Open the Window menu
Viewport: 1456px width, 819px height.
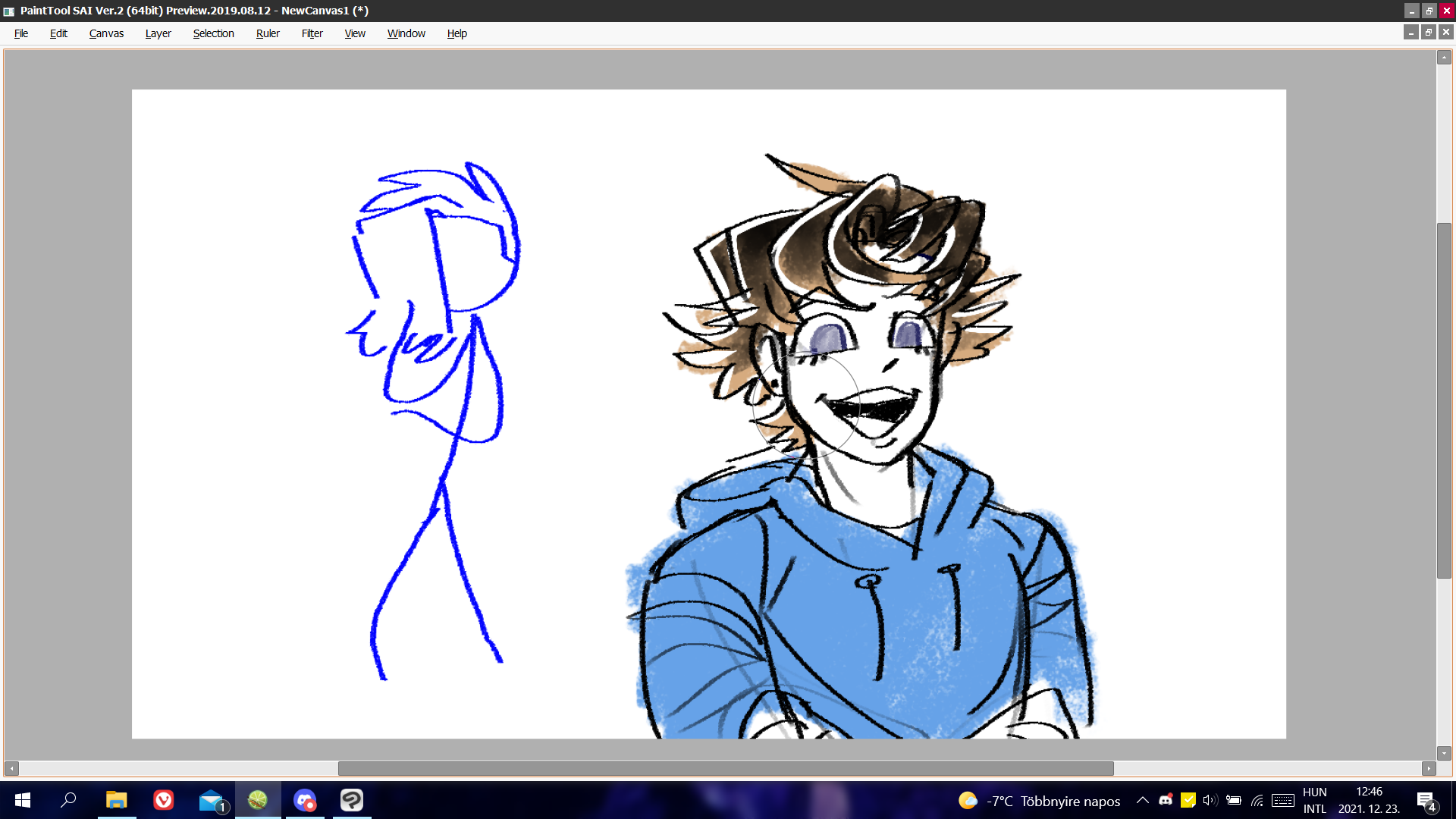tap(406, 33)
